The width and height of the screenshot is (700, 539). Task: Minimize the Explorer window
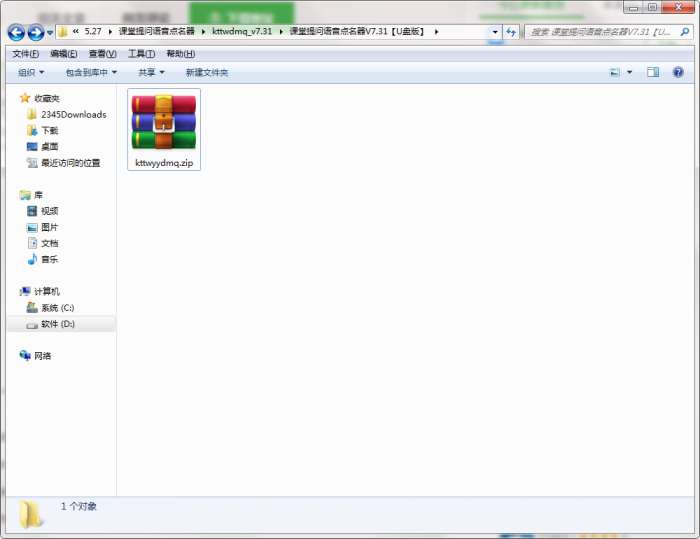633,7
